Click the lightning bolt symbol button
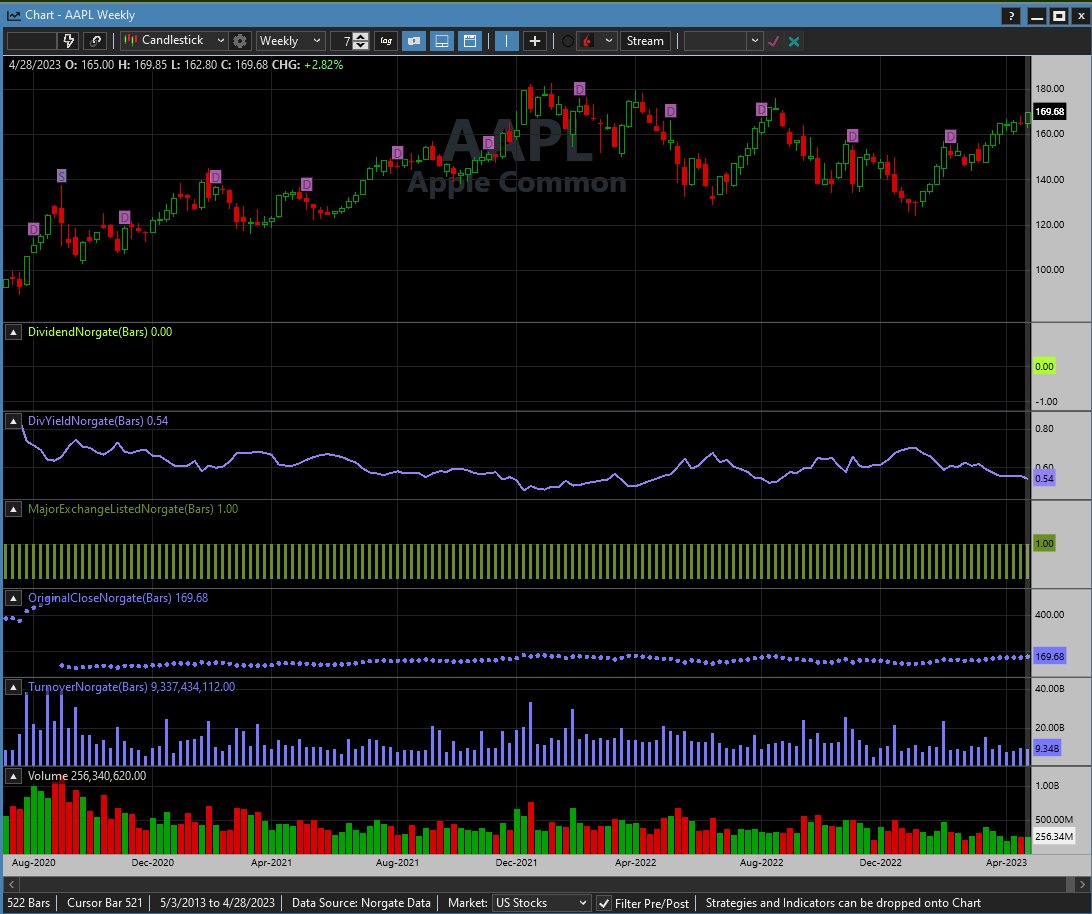 pos(68,41)
